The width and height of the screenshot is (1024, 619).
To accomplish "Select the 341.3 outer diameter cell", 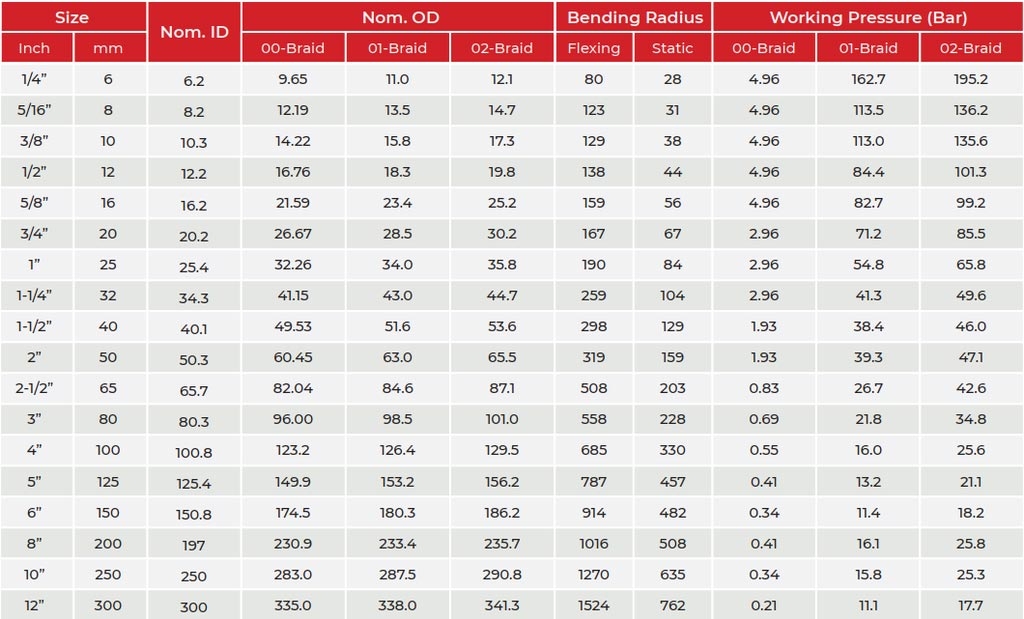I will pos(501,605).
